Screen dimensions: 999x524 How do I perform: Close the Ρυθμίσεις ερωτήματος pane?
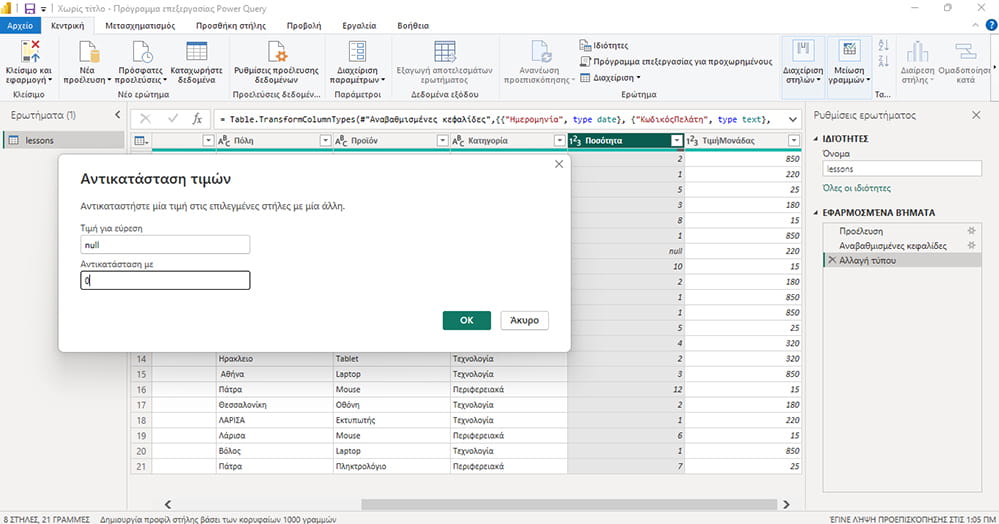[976, 115]
